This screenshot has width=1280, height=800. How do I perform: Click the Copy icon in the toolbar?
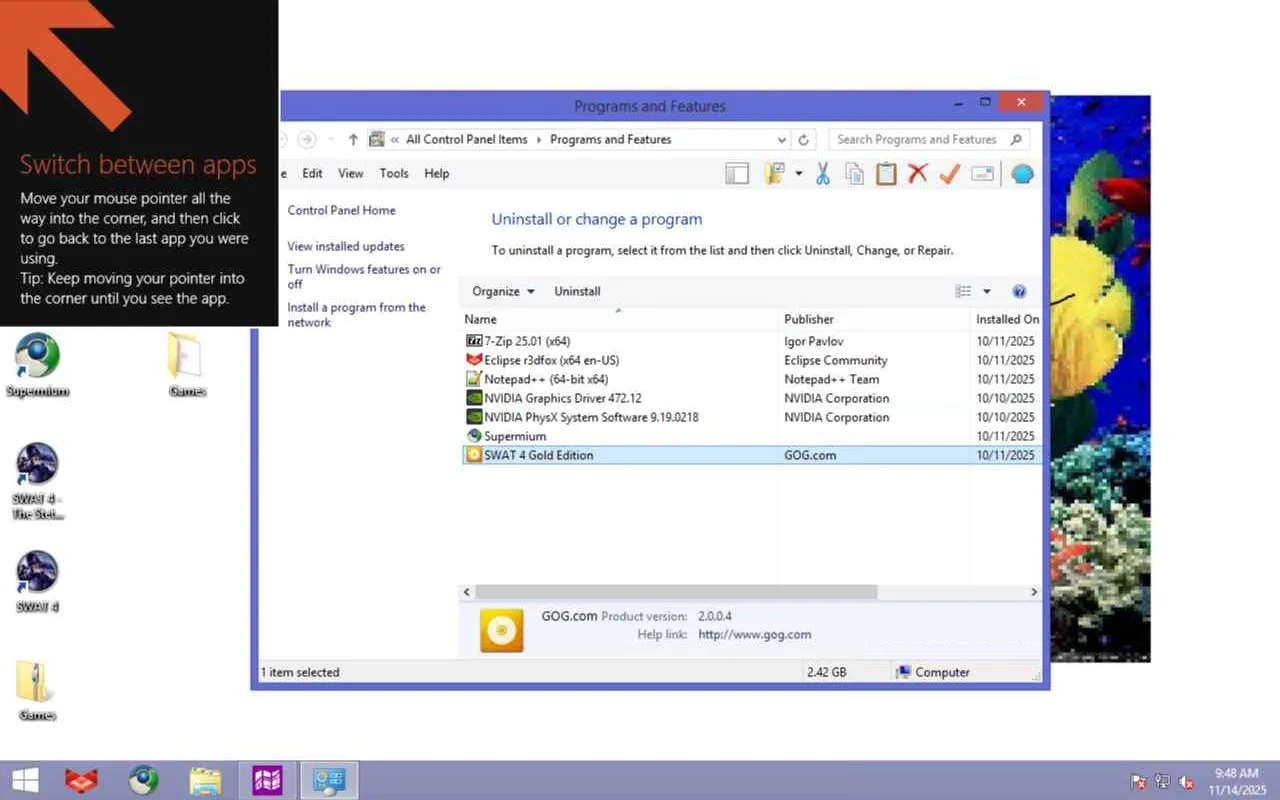tap(854, 174)
